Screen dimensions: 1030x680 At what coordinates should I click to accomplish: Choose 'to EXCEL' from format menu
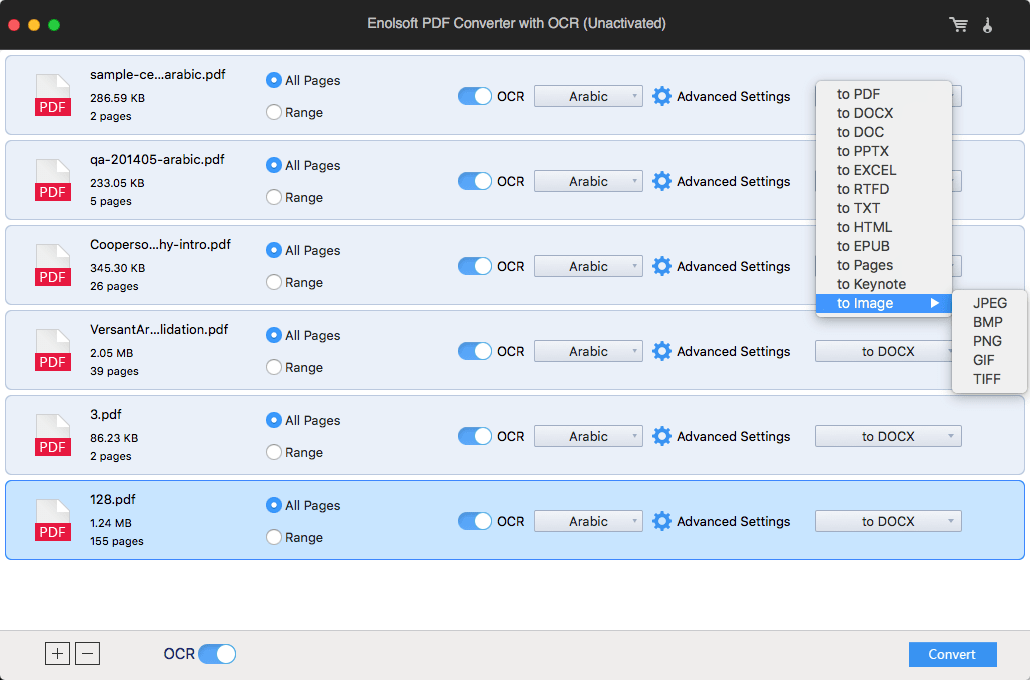click(884, 170)
